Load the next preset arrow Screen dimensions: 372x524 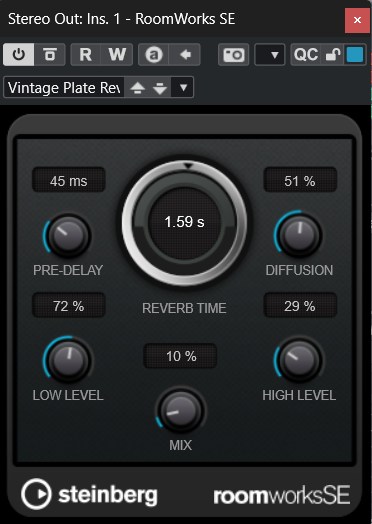(160, 88)
